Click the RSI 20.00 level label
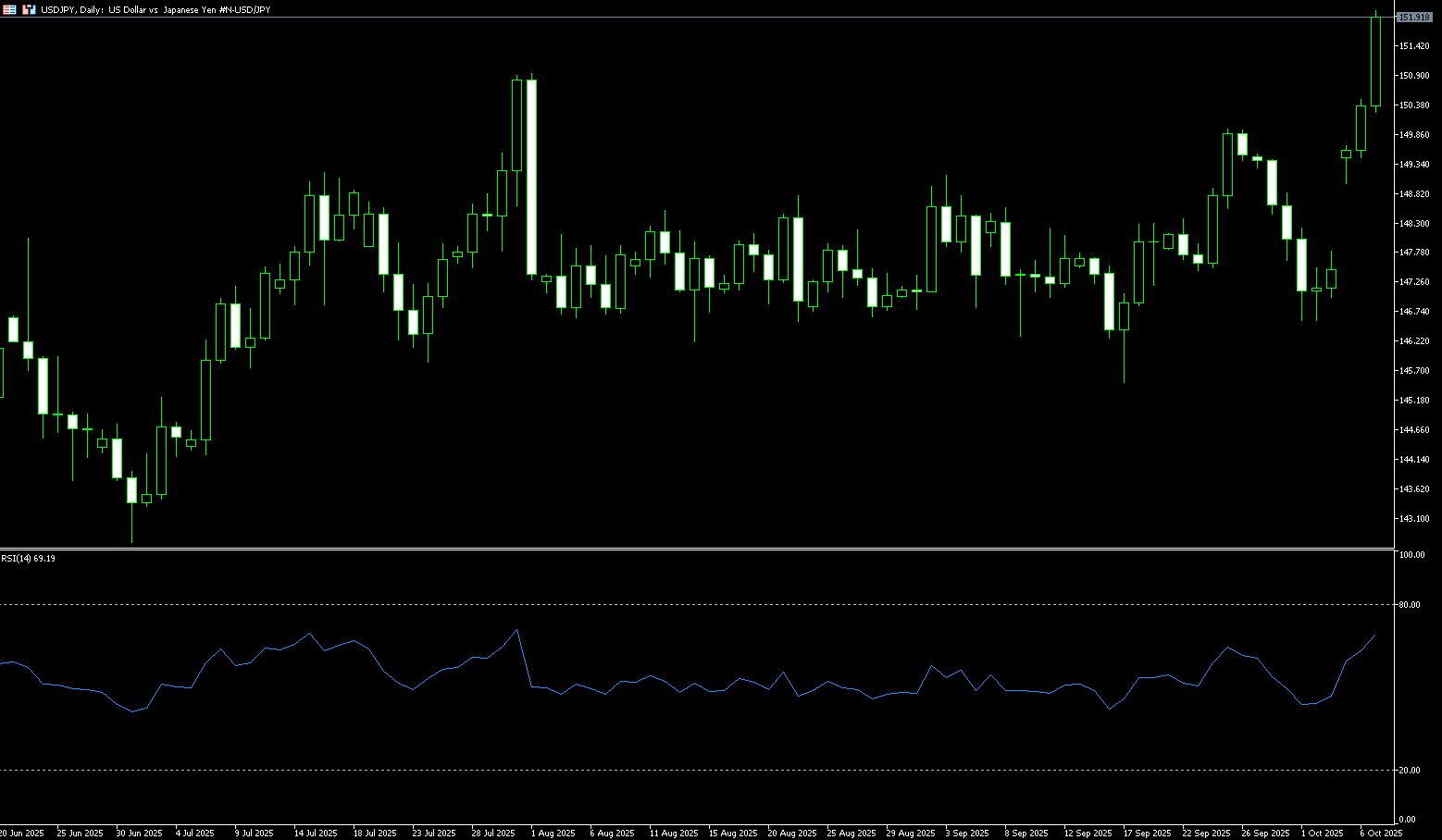Viewport: 1442px width, 840px height. 1410,771
